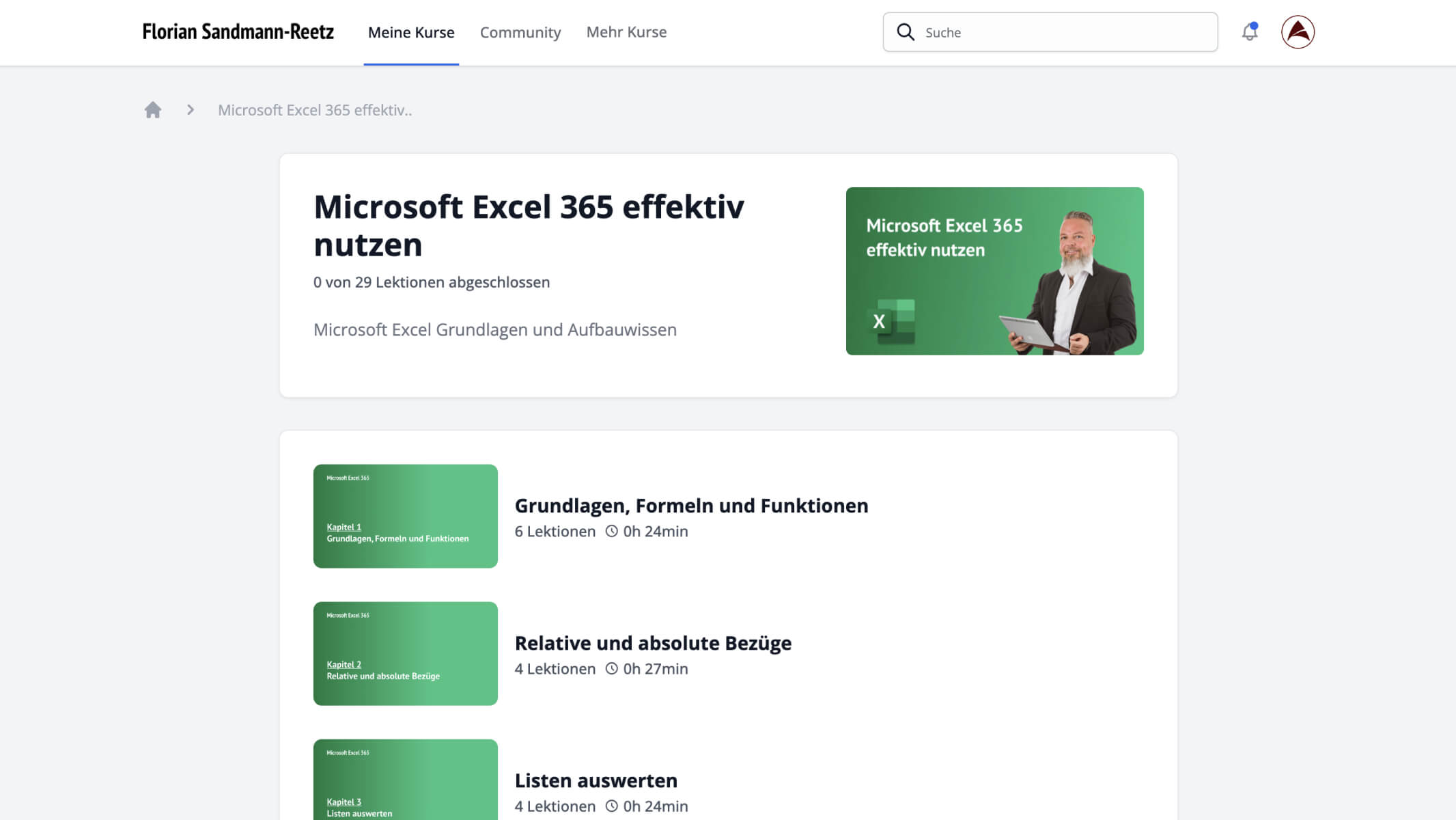This screenshot has width=1456, height=820.
Task: Open Kapitel 3 Listen auswerten thumbnail
Action: 406,780
